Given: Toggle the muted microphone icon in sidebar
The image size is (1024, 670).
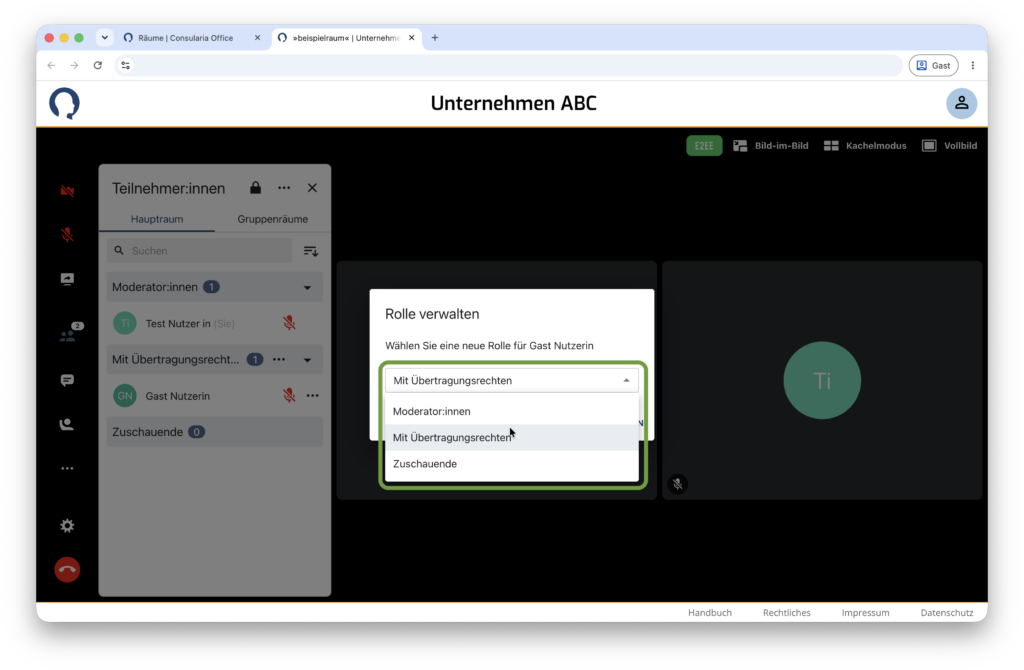Looking at the screenshot, I should click(67, 234).
